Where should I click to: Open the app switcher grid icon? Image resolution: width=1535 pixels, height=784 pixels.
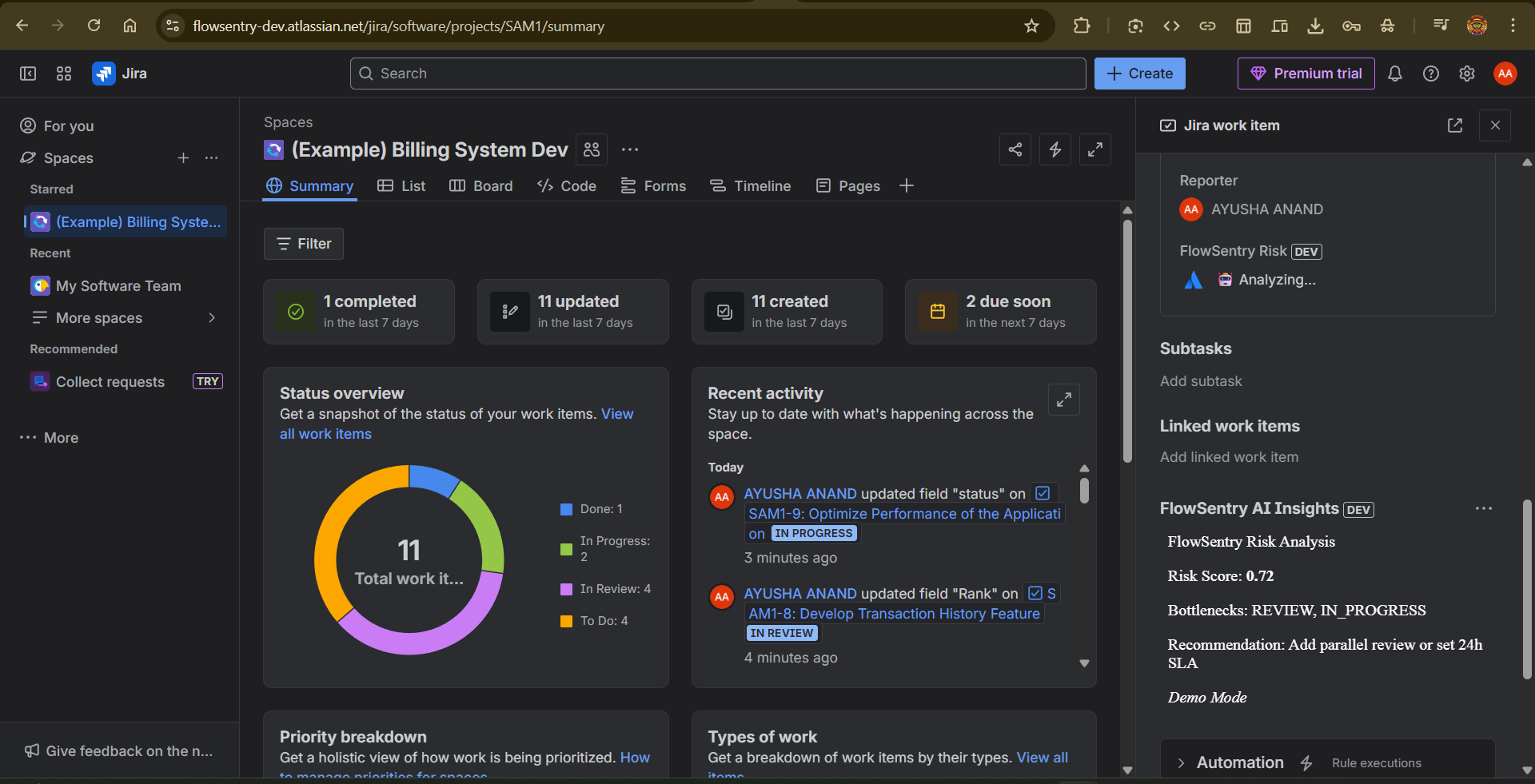point(64,73)
